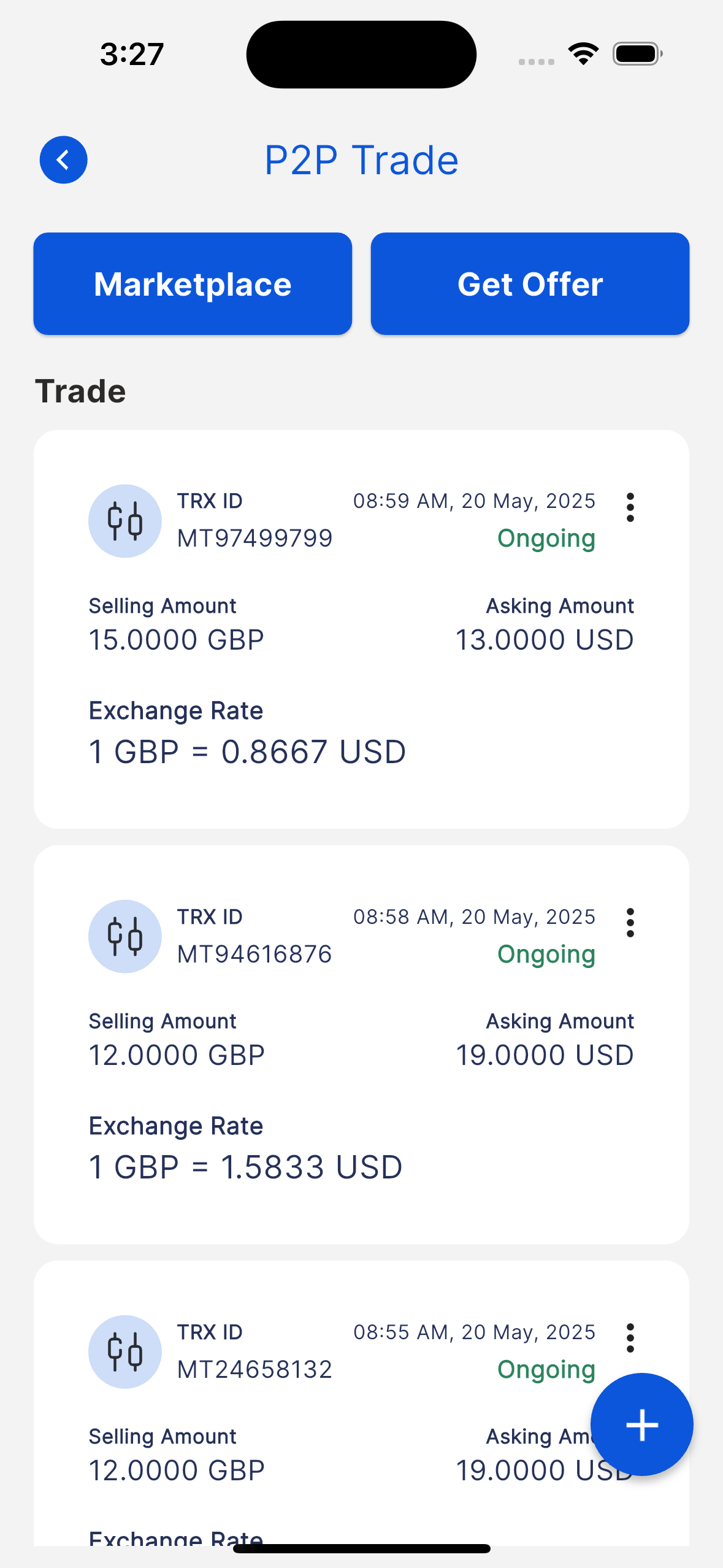Select the 15.0000 GBP selling amount
Screen dimensions: 723x1568
point(177,640)
